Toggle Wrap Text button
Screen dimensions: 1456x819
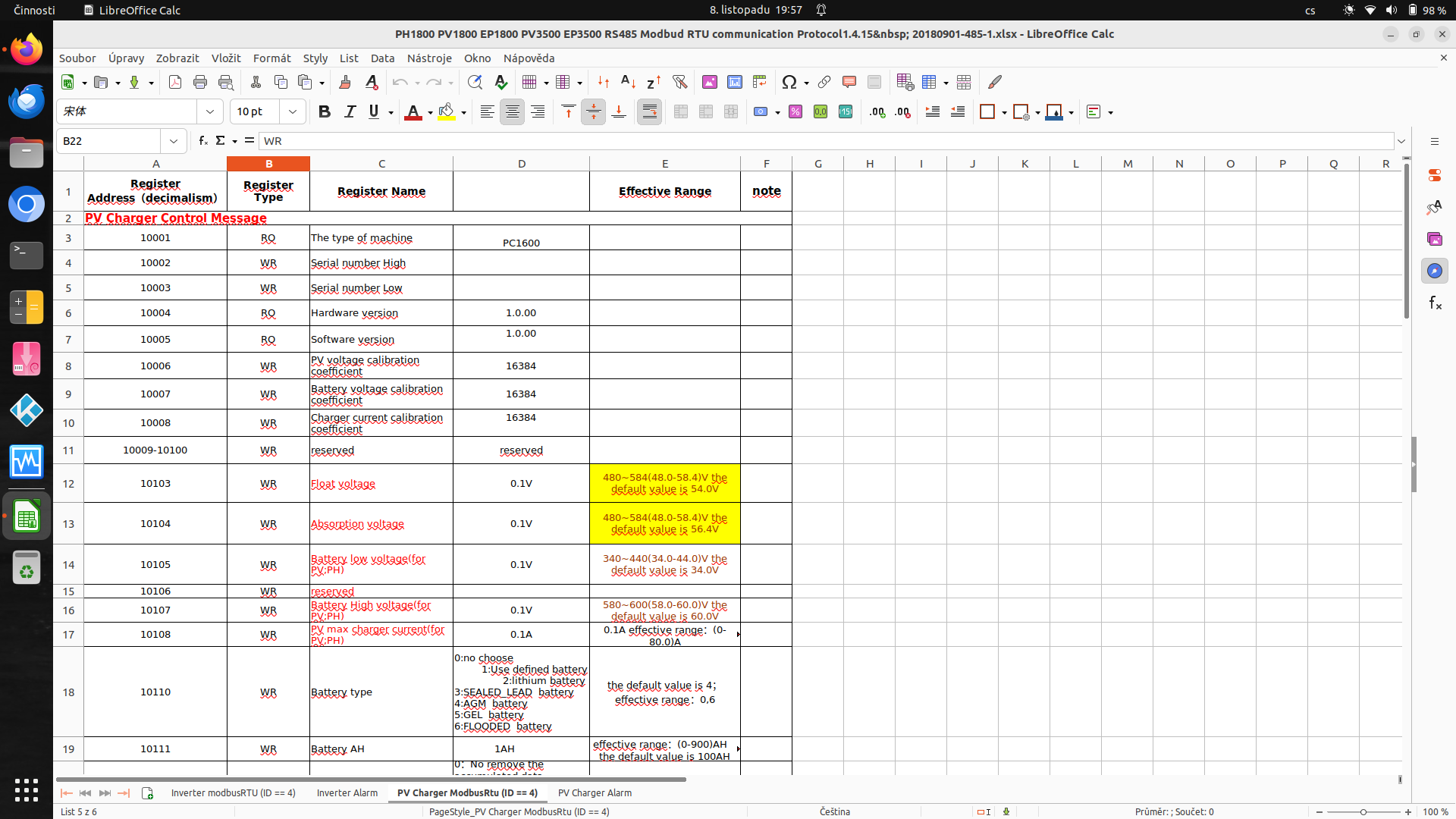coord(649,112)
